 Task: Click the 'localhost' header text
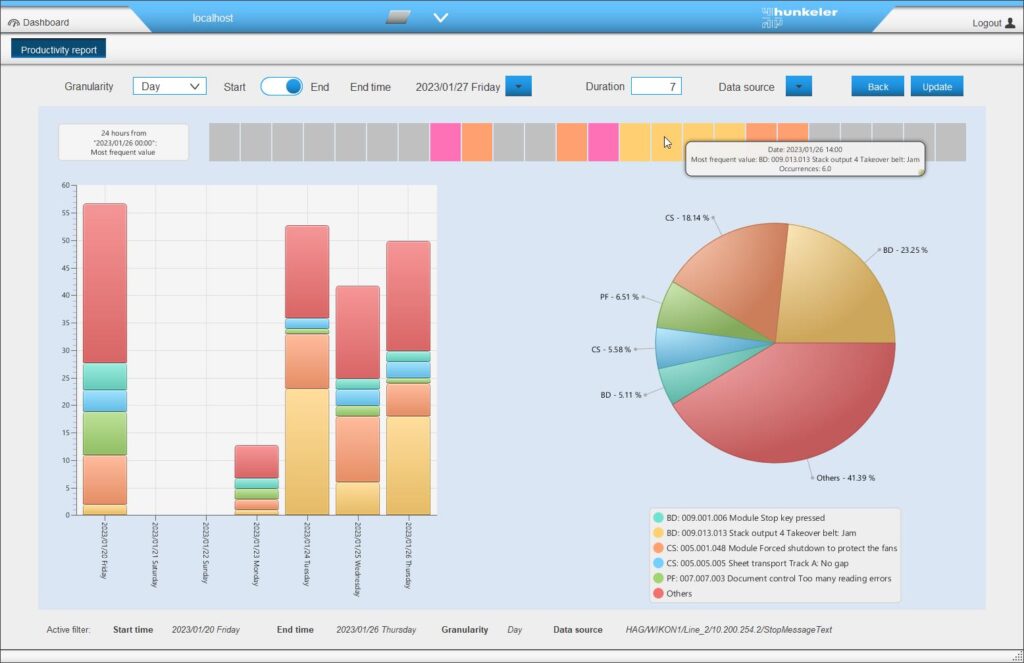click(213, 18)
